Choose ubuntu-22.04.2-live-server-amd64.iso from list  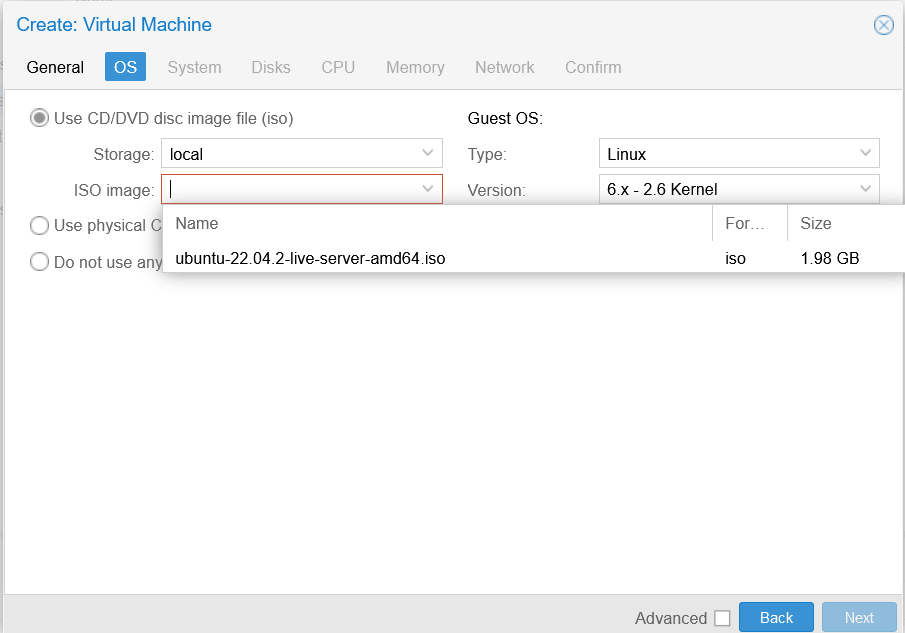coord(310,258)
